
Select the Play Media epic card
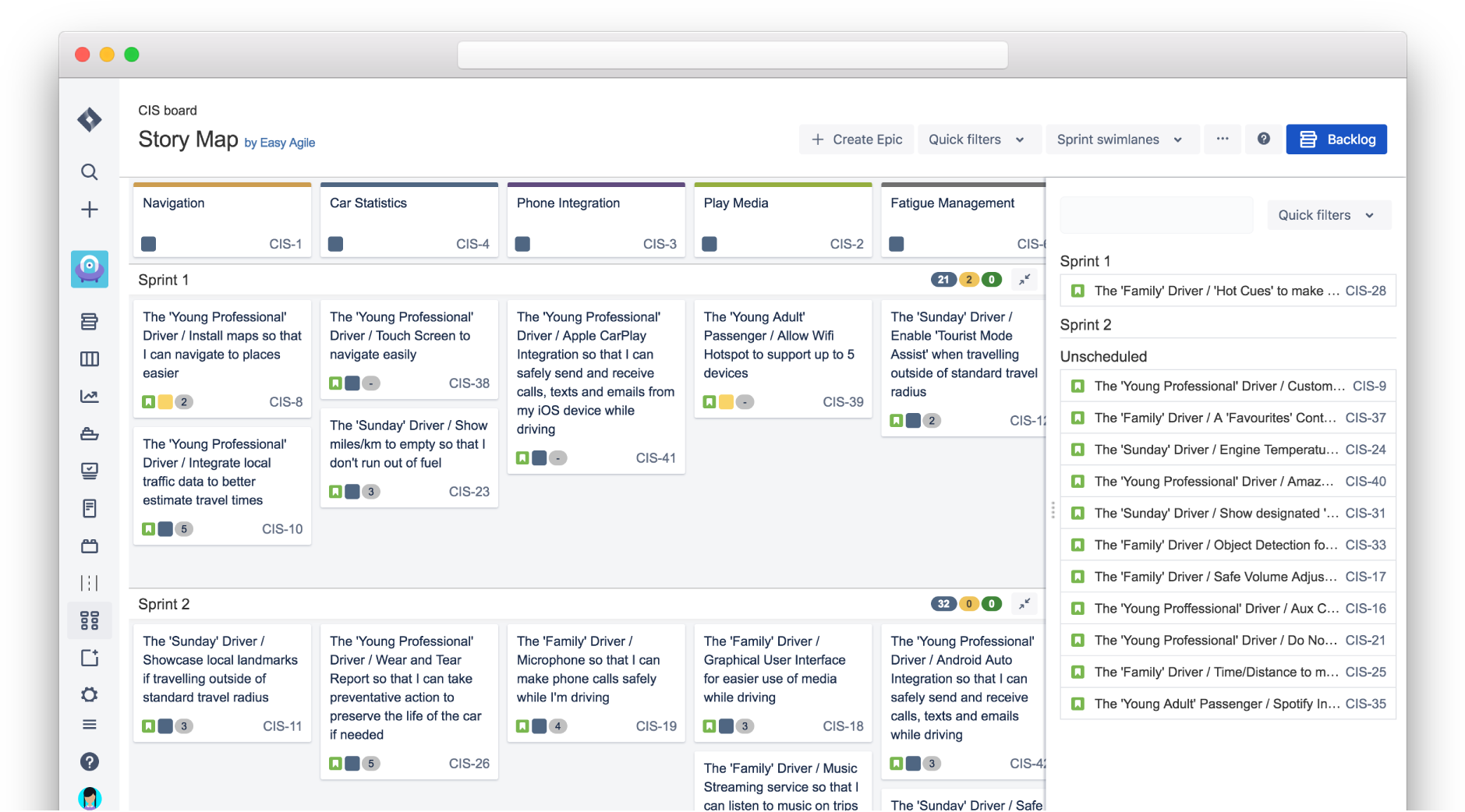784,221
